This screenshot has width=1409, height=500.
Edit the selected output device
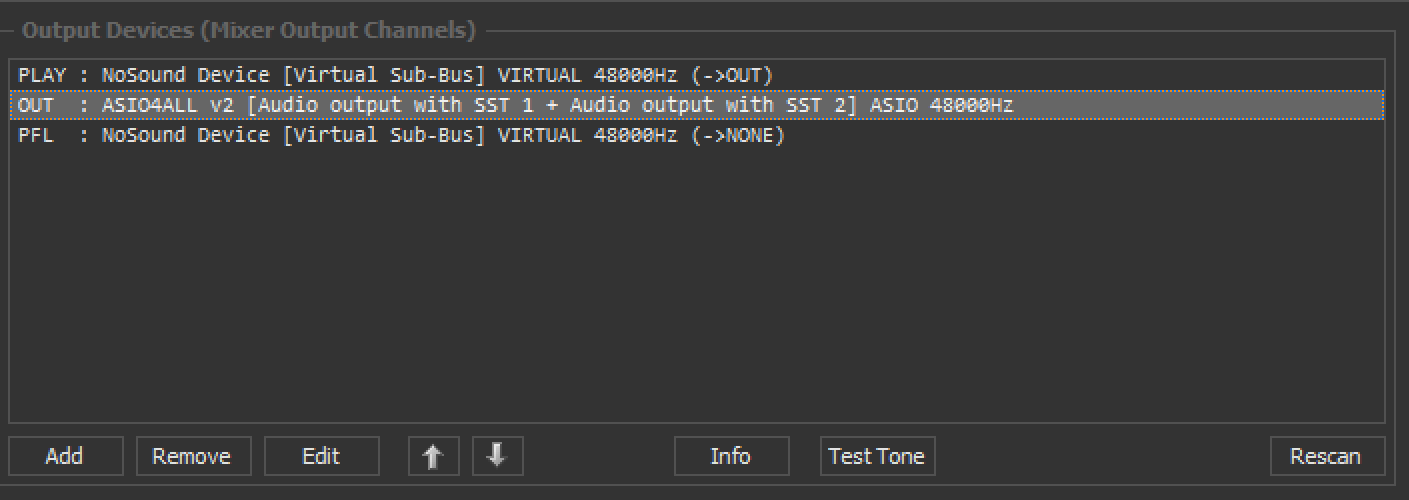pos(321,456)
